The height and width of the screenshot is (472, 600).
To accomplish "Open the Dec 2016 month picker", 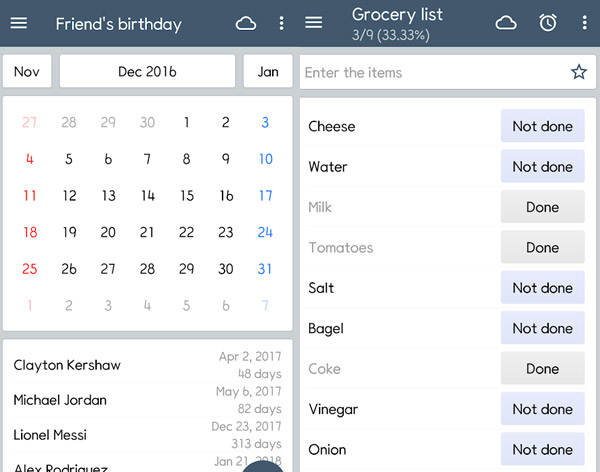I will click(x=147, y=72).
